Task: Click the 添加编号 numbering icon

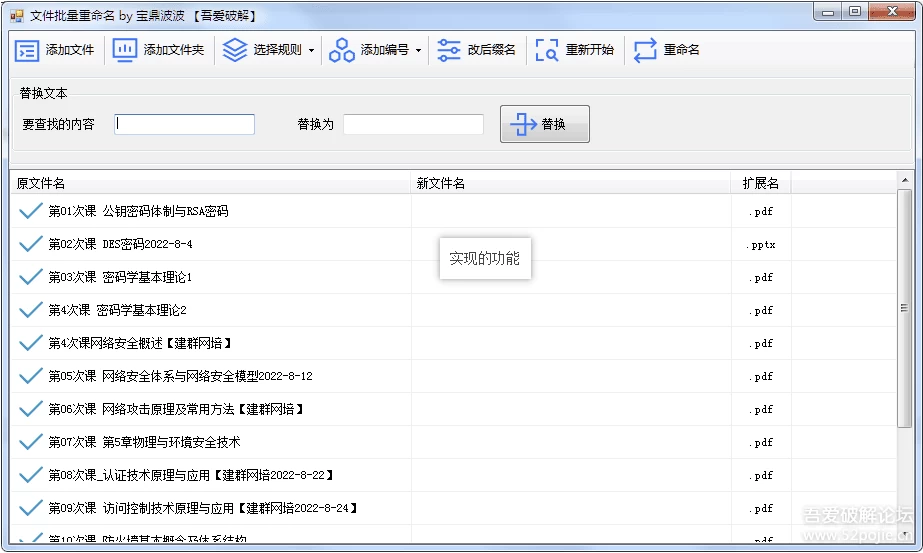Action: [x=342, y=50]
